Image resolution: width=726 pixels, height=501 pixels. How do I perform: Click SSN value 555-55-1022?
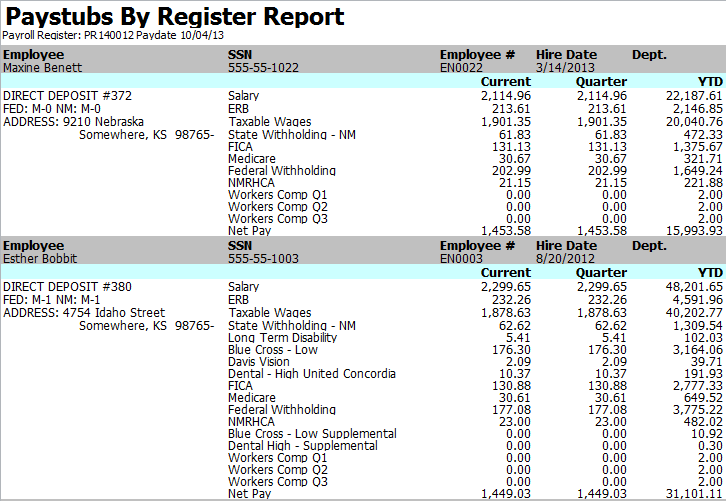[263, 67]
